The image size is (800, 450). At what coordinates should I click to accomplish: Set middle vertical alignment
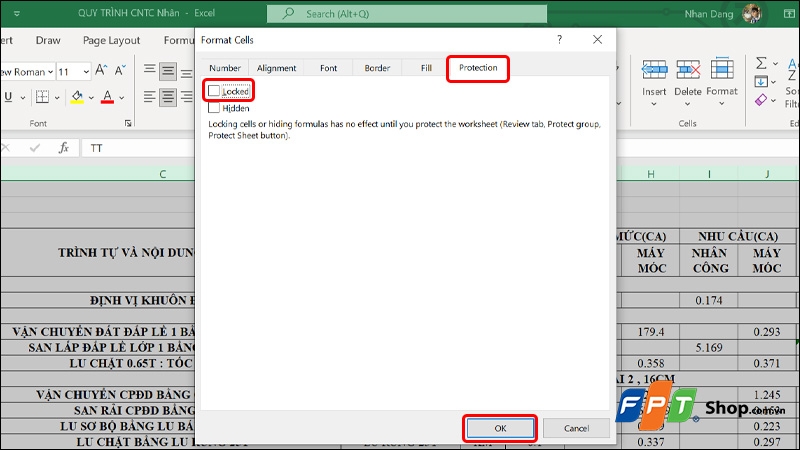pyautogui.click(x=168, y=71)
